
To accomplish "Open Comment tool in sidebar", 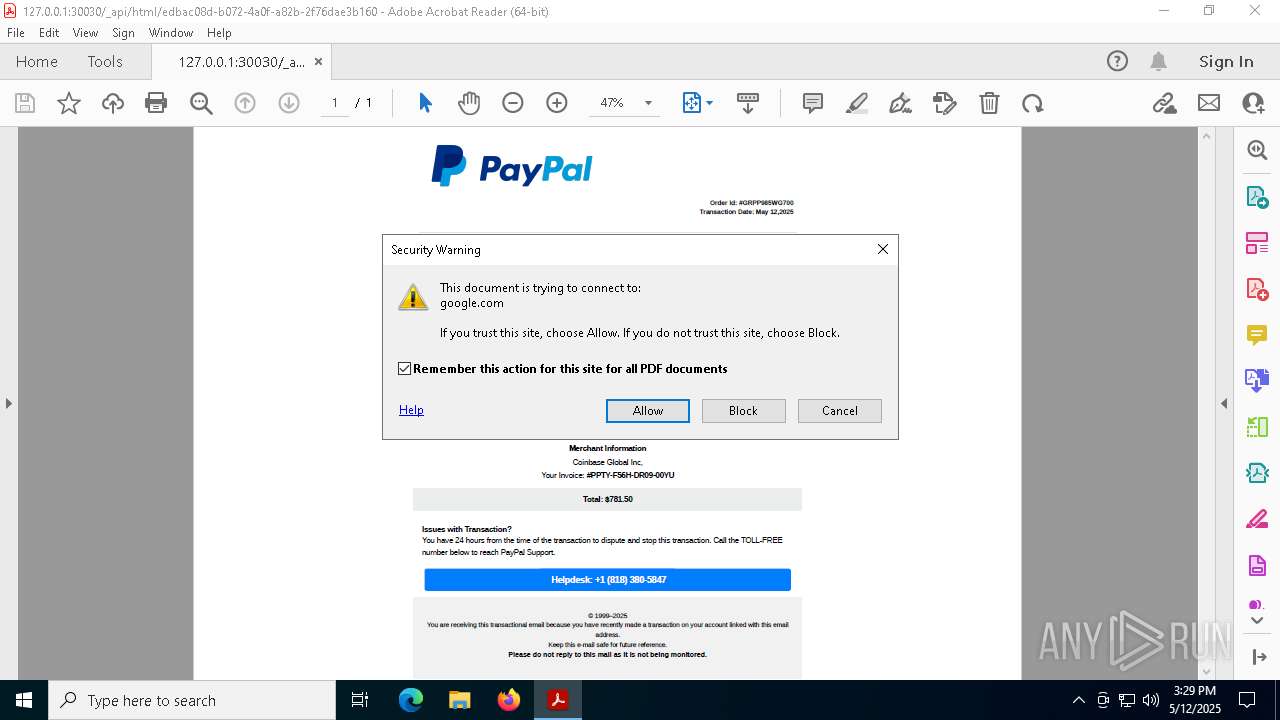I will (x=1257, y=335).
